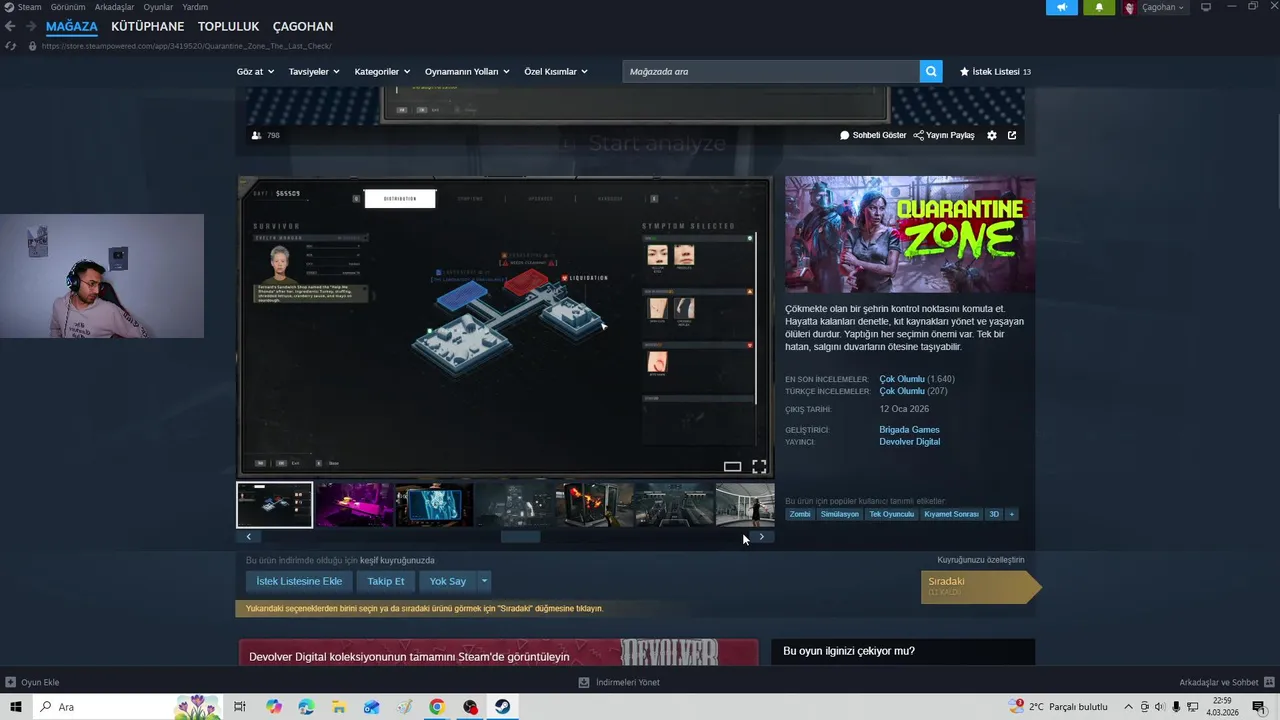
Task: Expand the Çagohan account dropdown
Action: click(x=1163, y=7)
